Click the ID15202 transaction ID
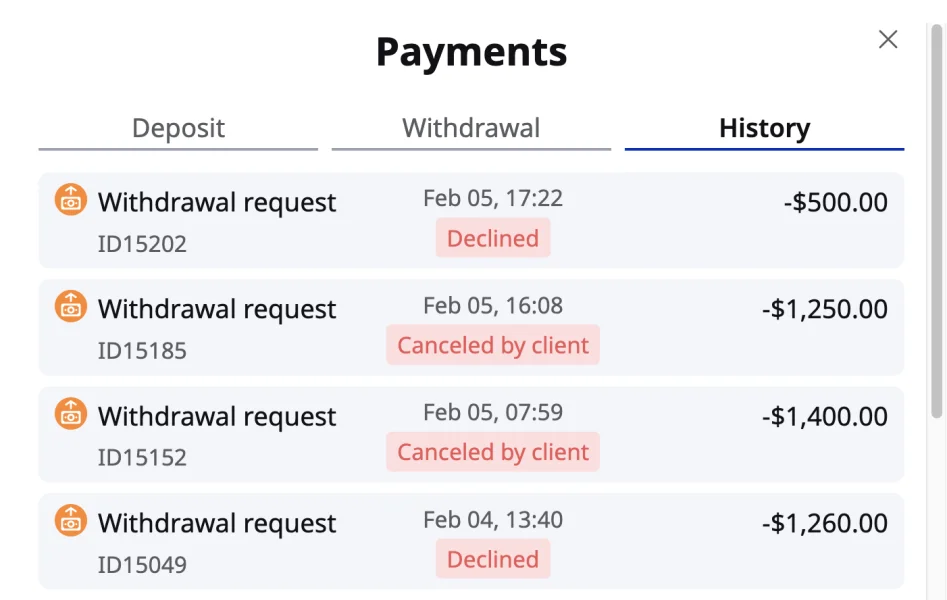Viewport: 947px width, 600px height. [x=142, y=244]
